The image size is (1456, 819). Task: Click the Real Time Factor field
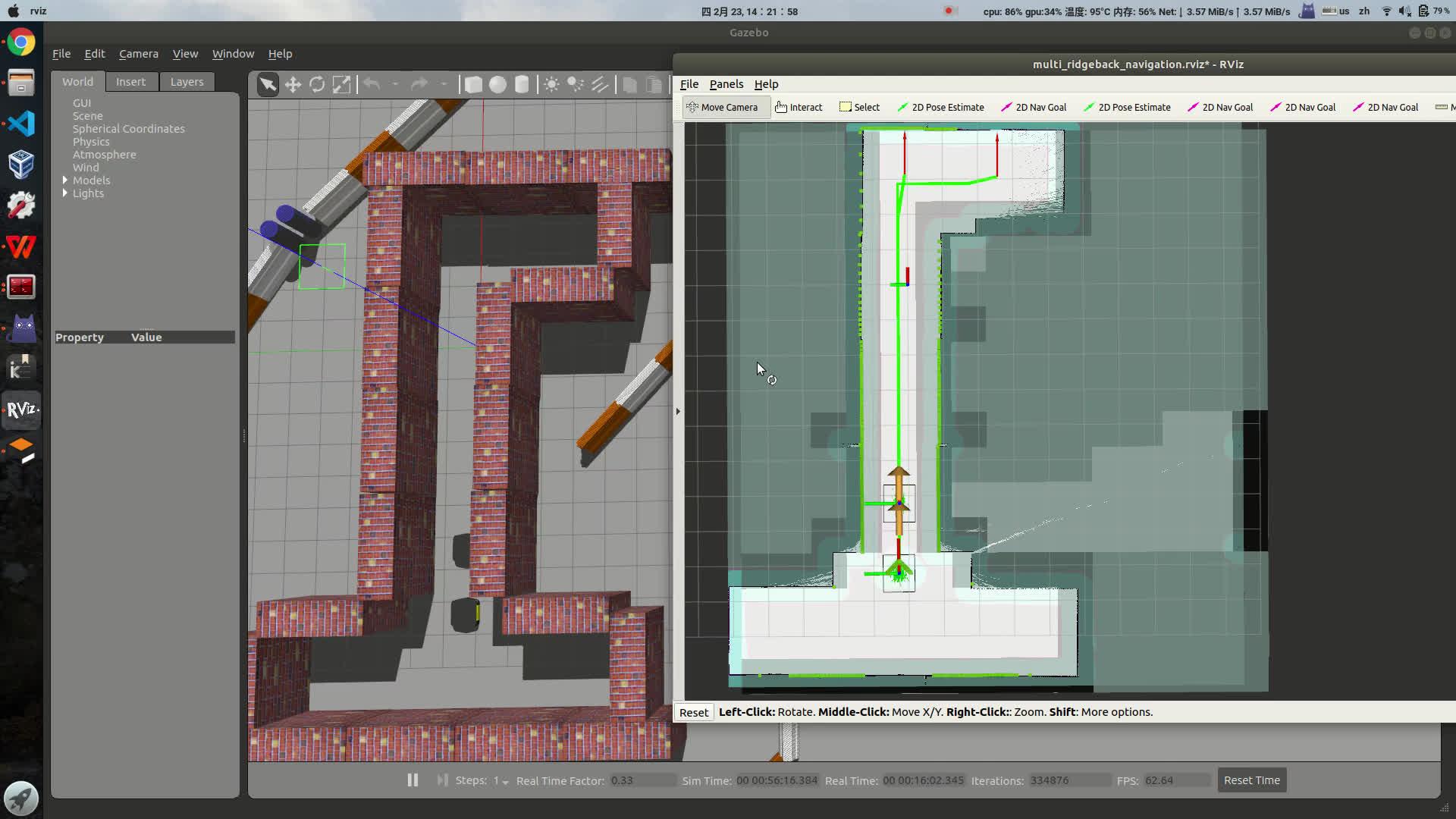tap(642, 780)
